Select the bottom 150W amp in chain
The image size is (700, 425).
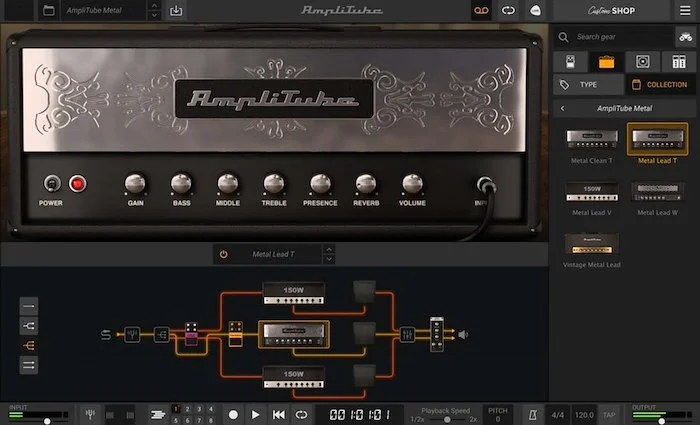click(x=294, y=377)
